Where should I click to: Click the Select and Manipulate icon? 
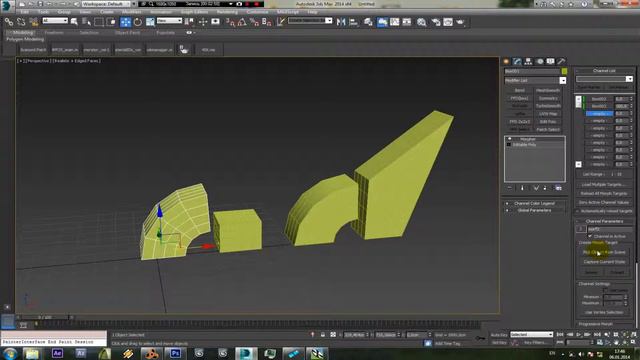pyautogui.click(x=203, y=22)
